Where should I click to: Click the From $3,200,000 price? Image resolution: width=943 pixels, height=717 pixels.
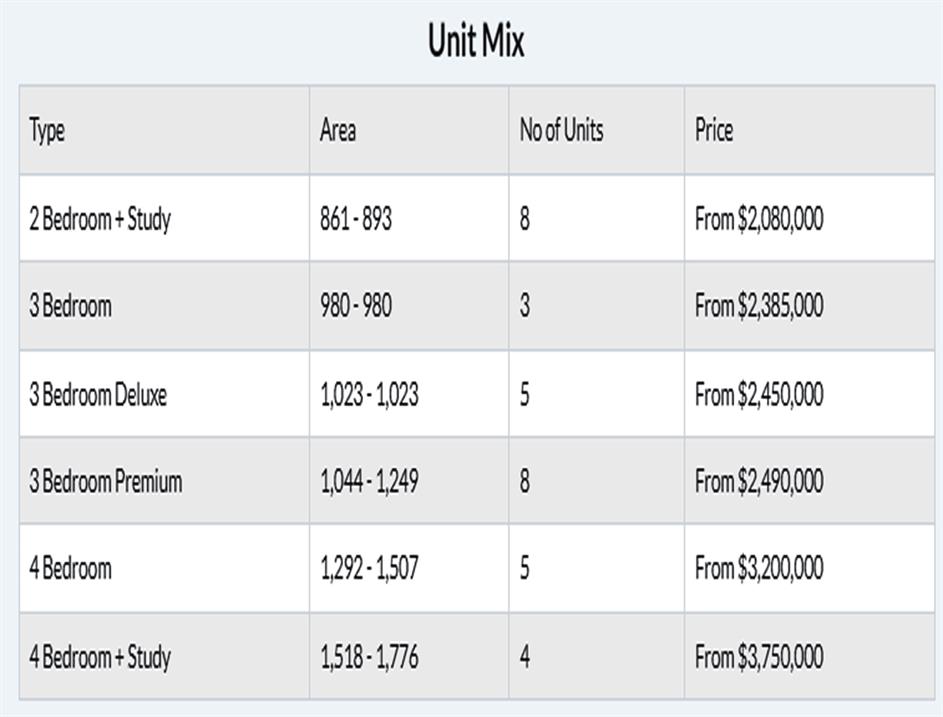click(759, 569)
